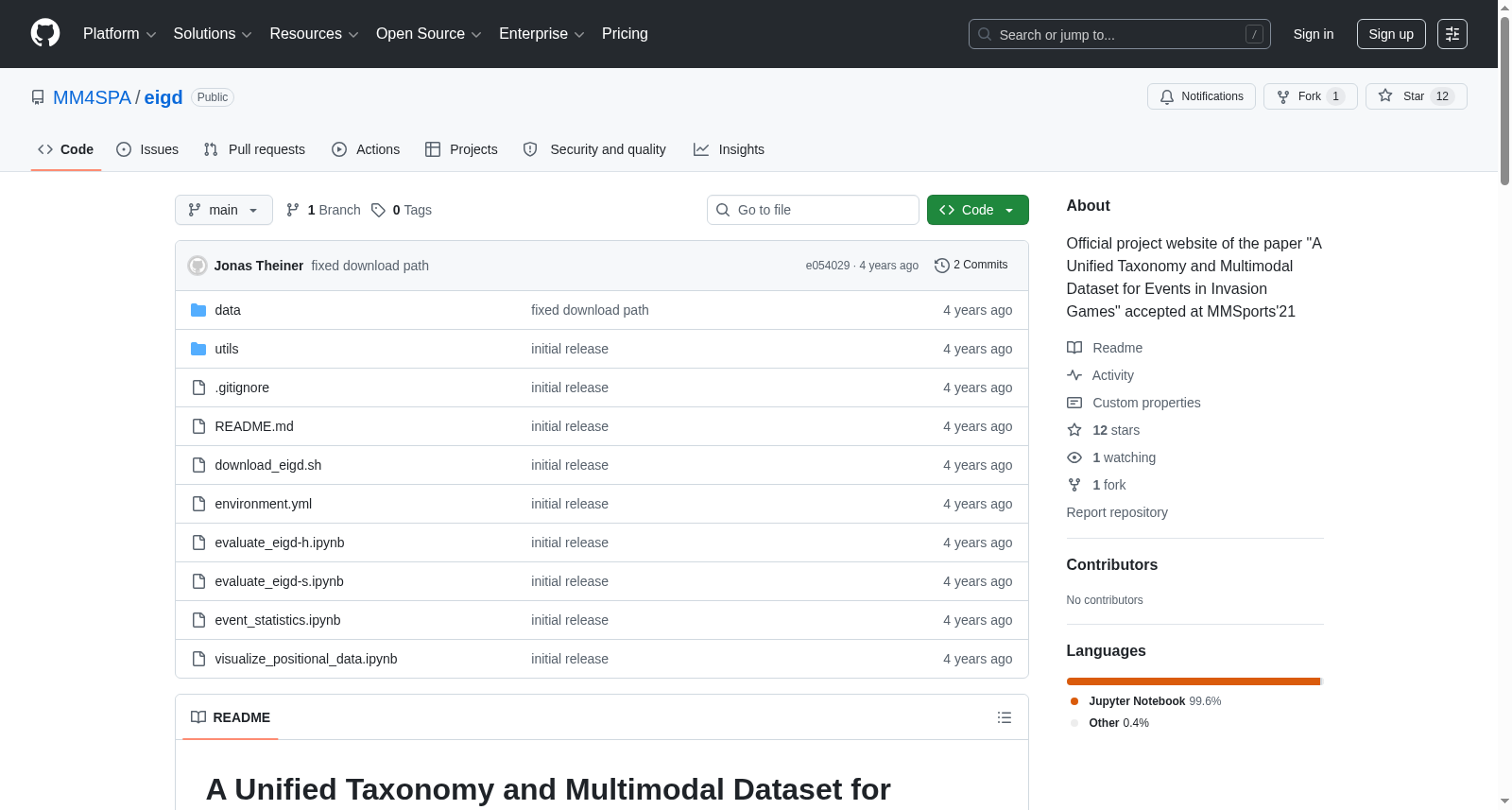Image resolution: width=1512 pixels, height=810 pixels.
Task: Click the e054029 commit hash
Action: coord(828,266)
